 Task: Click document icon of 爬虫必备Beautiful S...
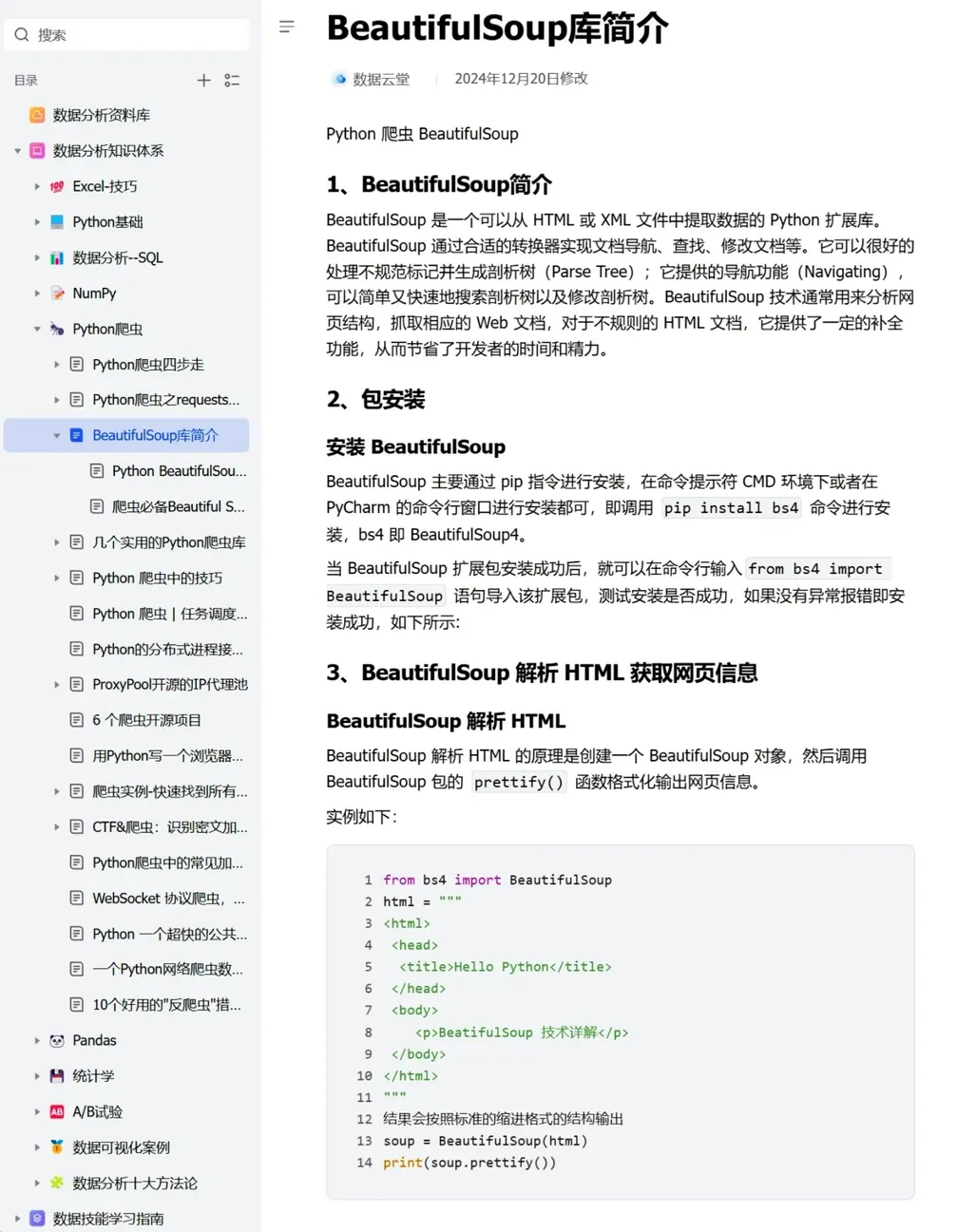click(97, 507)
